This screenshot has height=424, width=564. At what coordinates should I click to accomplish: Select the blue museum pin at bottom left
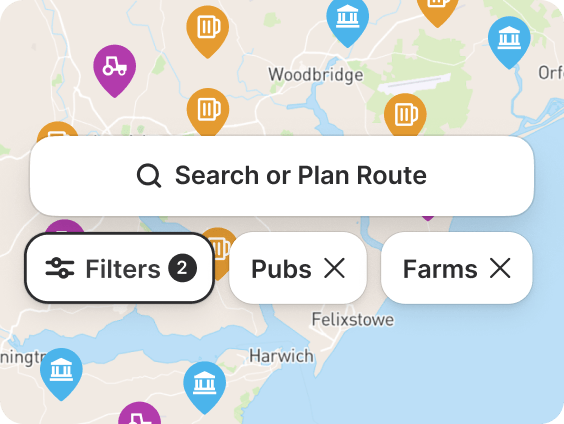(x=61, y=371)
